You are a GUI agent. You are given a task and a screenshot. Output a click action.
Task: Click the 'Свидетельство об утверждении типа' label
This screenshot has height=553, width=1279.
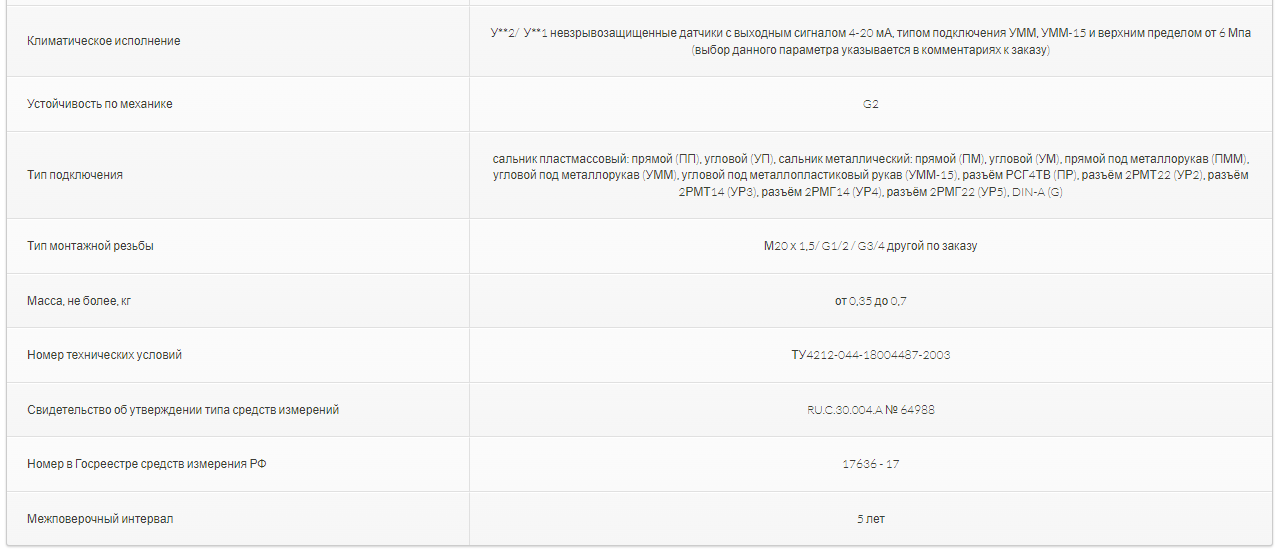point(183,410)
